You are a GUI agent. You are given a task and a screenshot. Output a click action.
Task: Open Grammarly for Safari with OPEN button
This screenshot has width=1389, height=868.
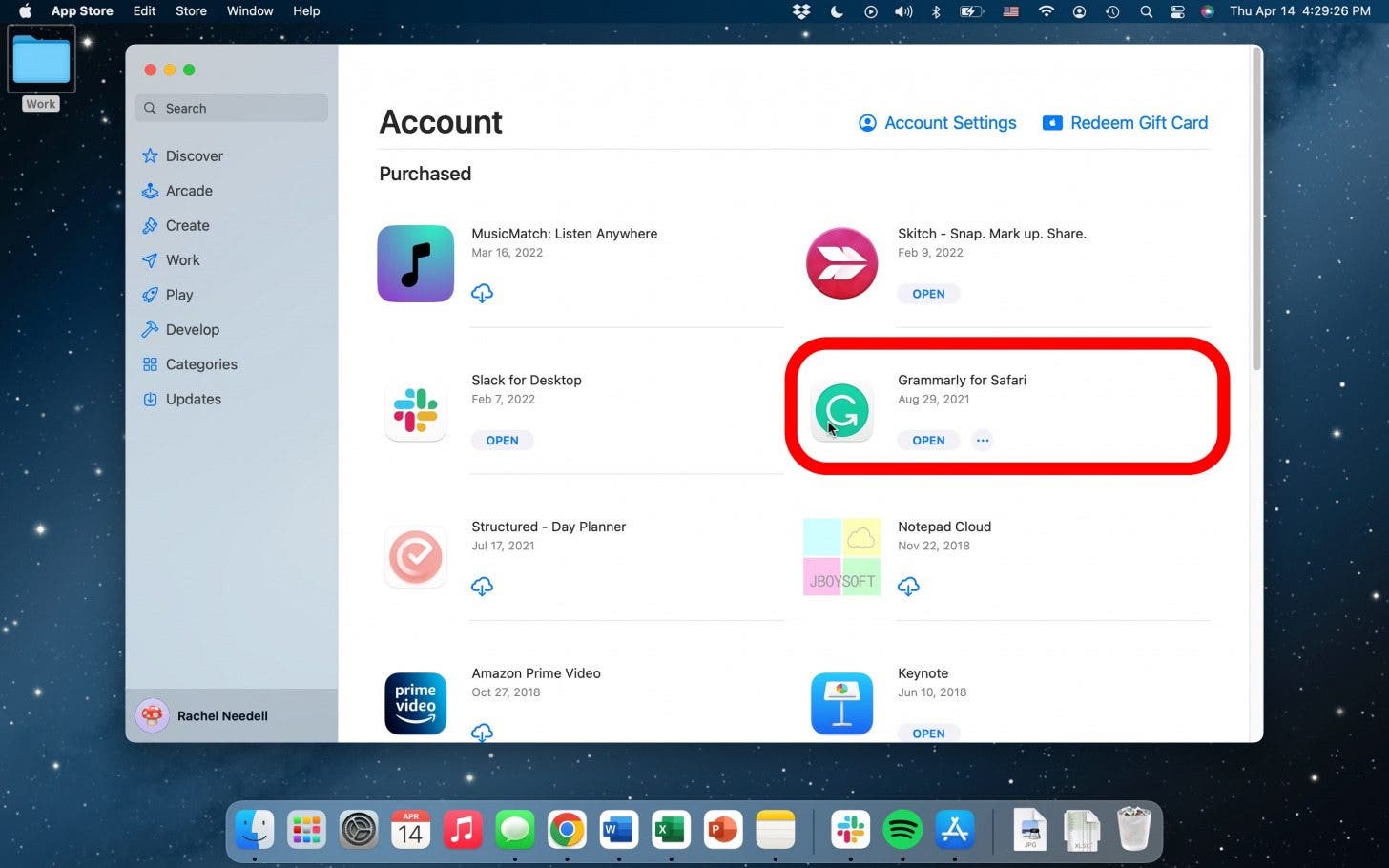pos(928,440)
